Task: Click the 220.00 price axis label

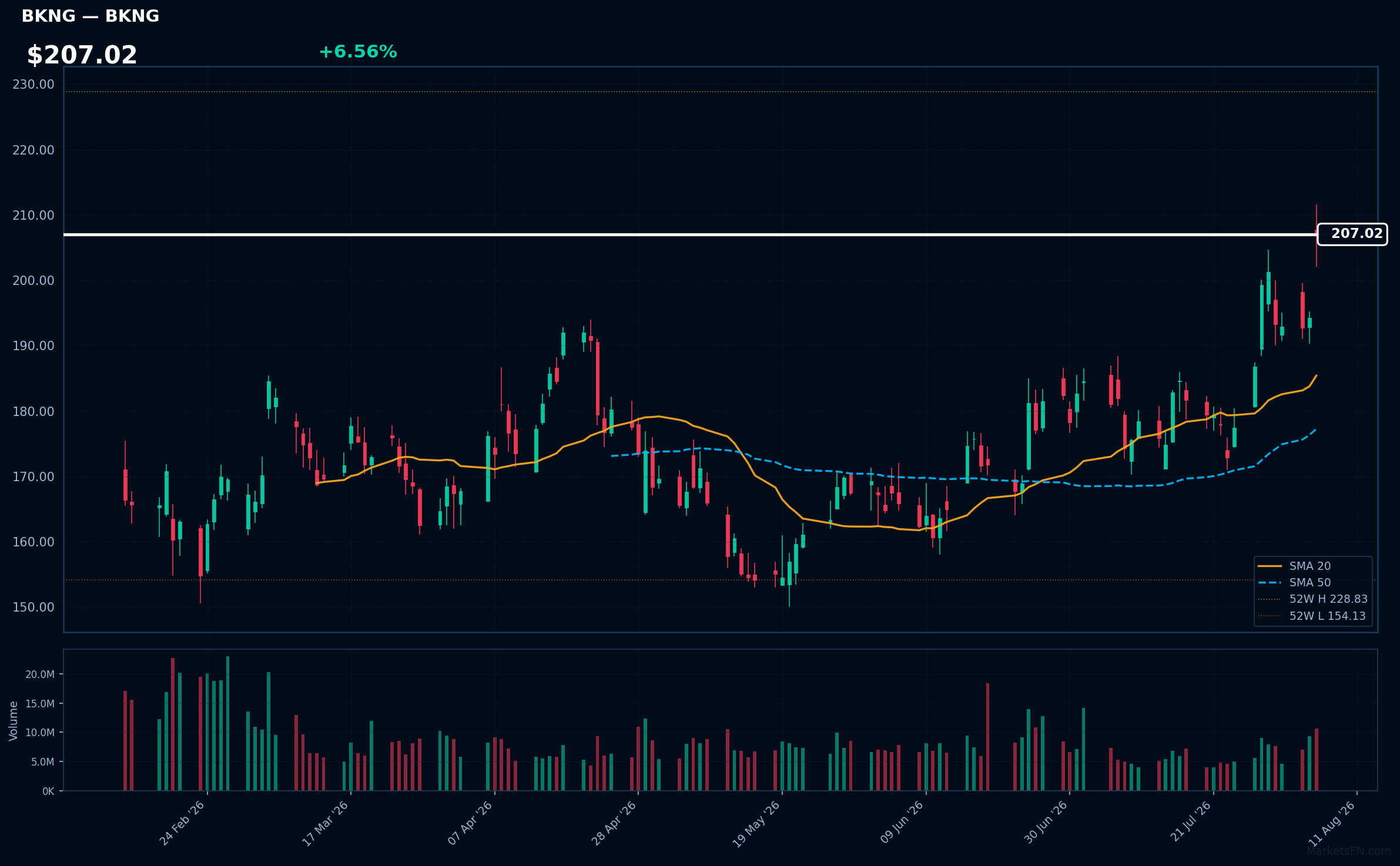Action: pyautogui.click(x=34, y=150)
